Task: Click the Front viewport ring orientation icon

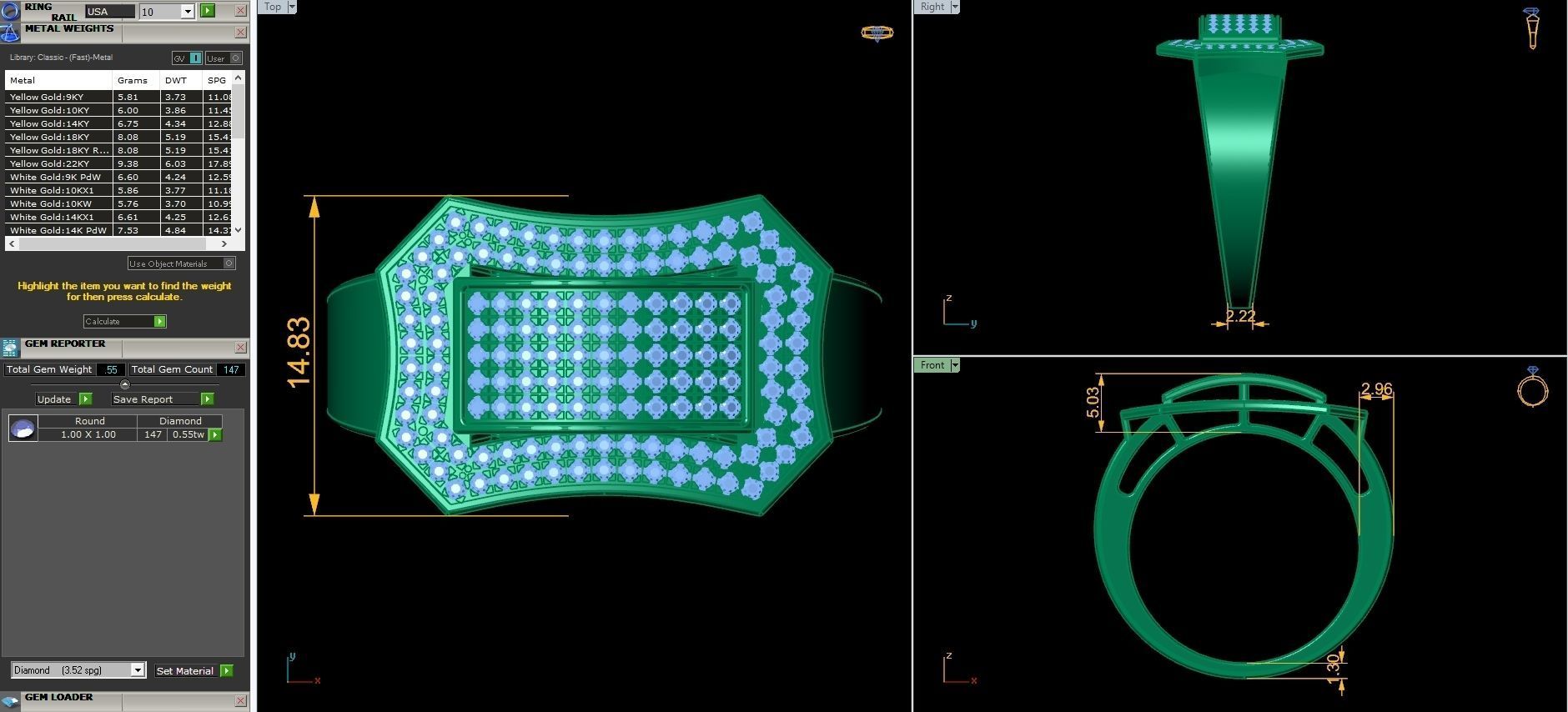Action: [x=1532, y=387]
